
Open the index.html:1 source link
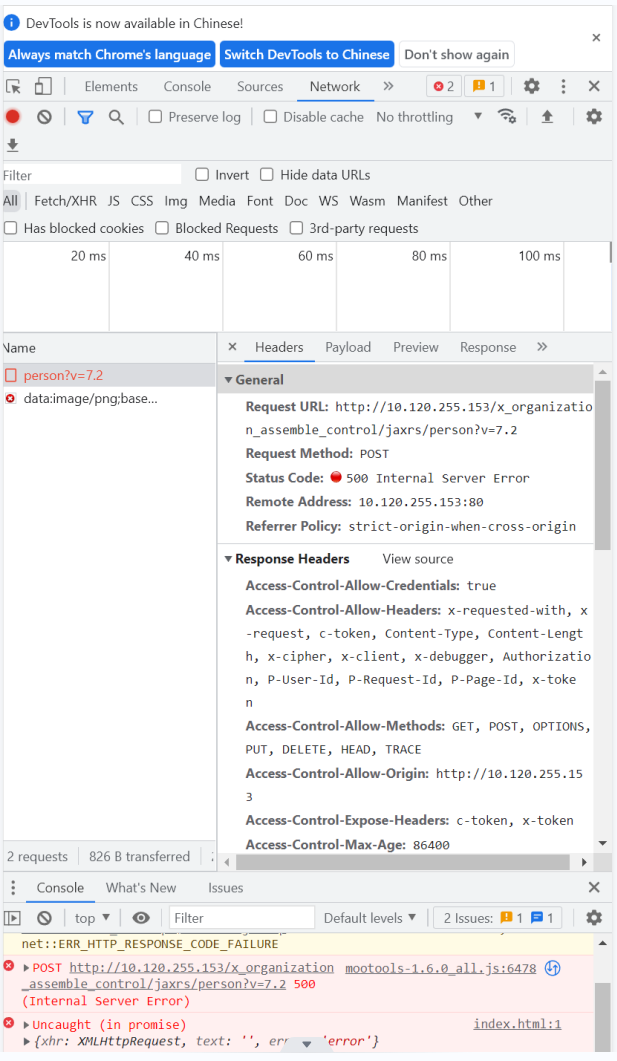pyautogui.click(x=518, y=1024)
